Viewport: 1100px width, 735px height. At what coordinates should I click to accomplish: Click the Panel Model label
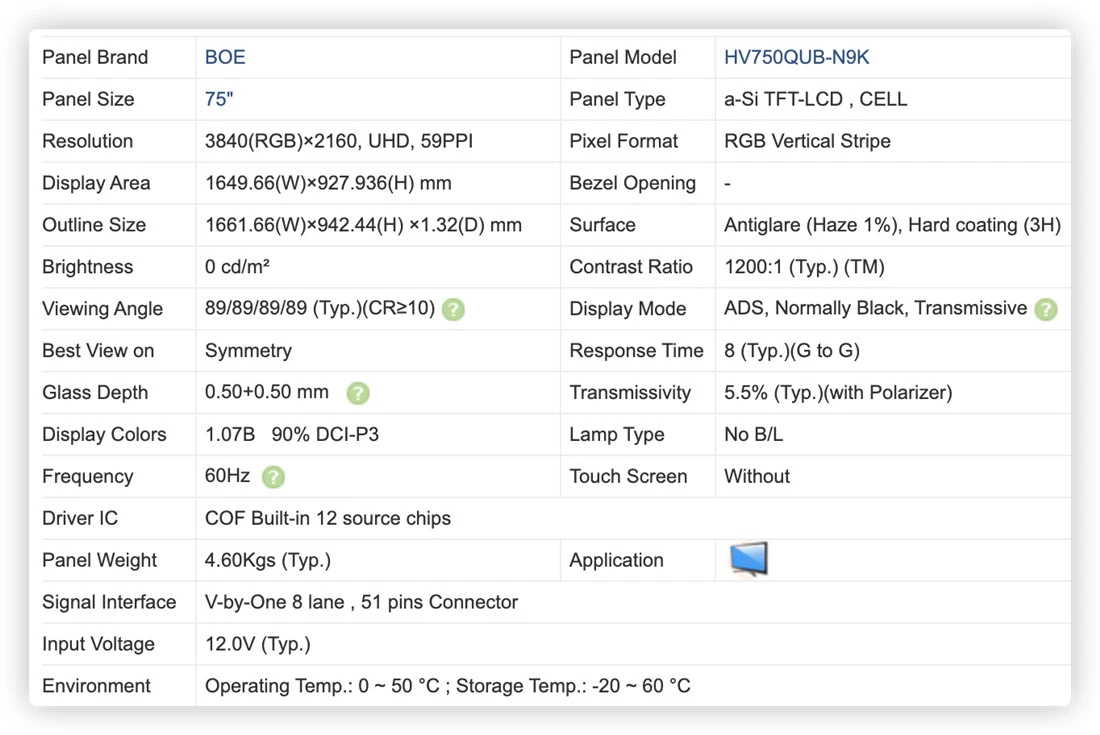click(623, 58)
